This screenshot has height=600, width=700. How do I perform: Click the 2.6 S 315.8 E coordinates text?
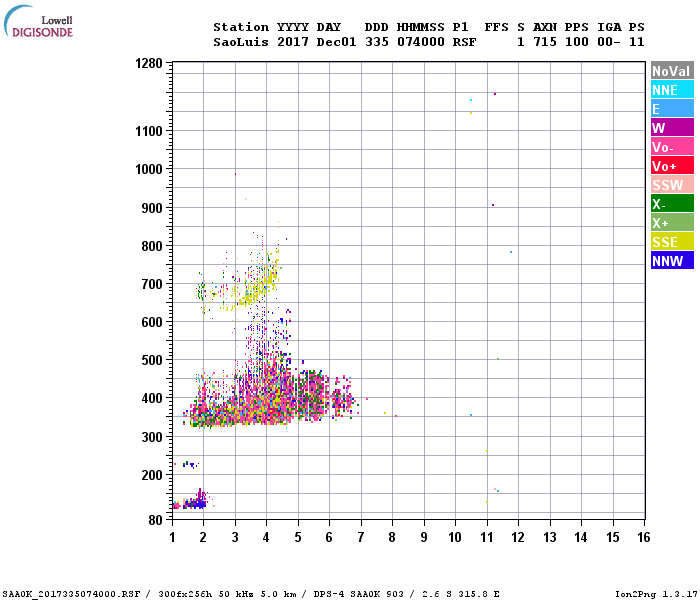coord(461,594)
